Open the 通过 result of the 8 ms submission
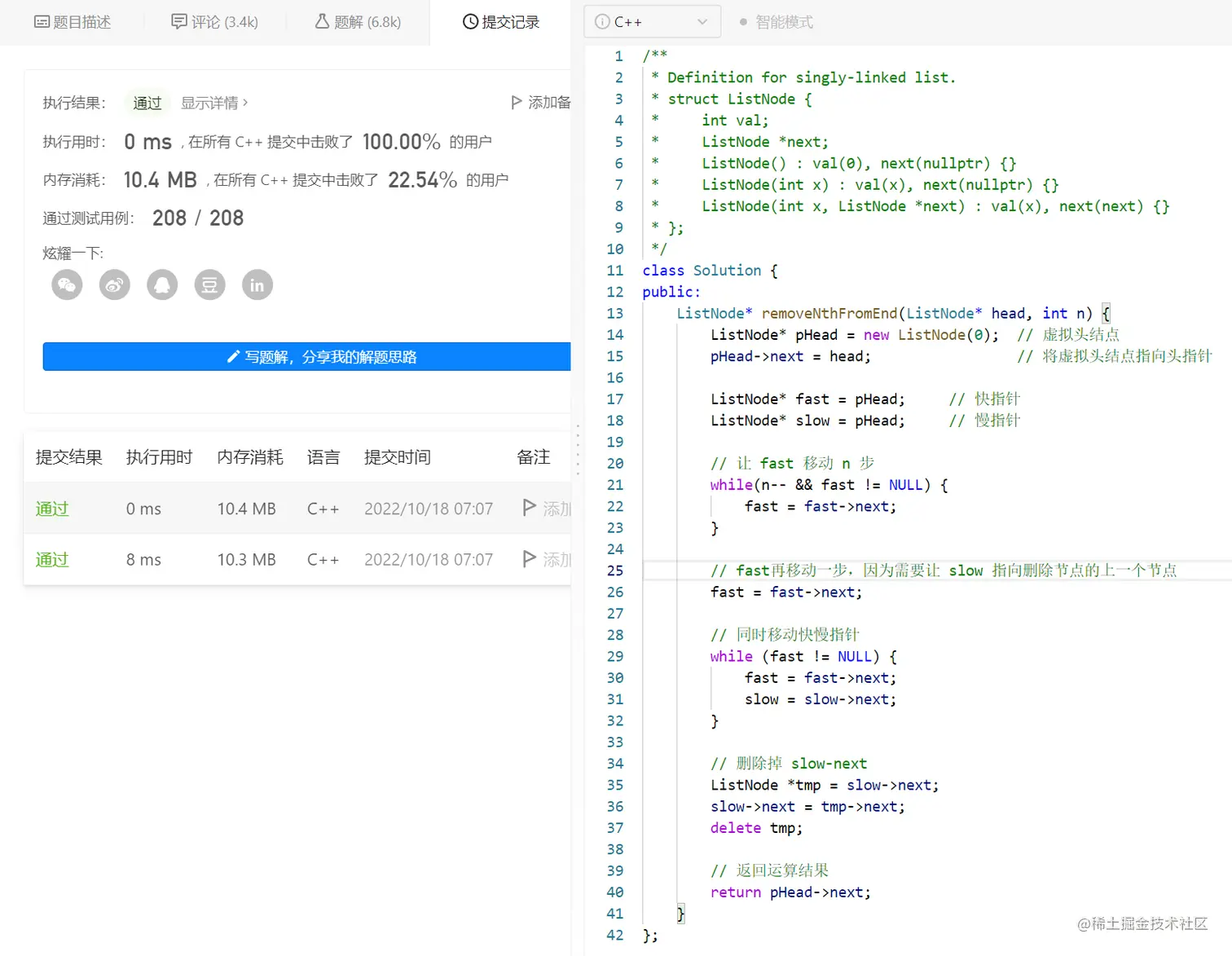 click(x=52, y=559)
